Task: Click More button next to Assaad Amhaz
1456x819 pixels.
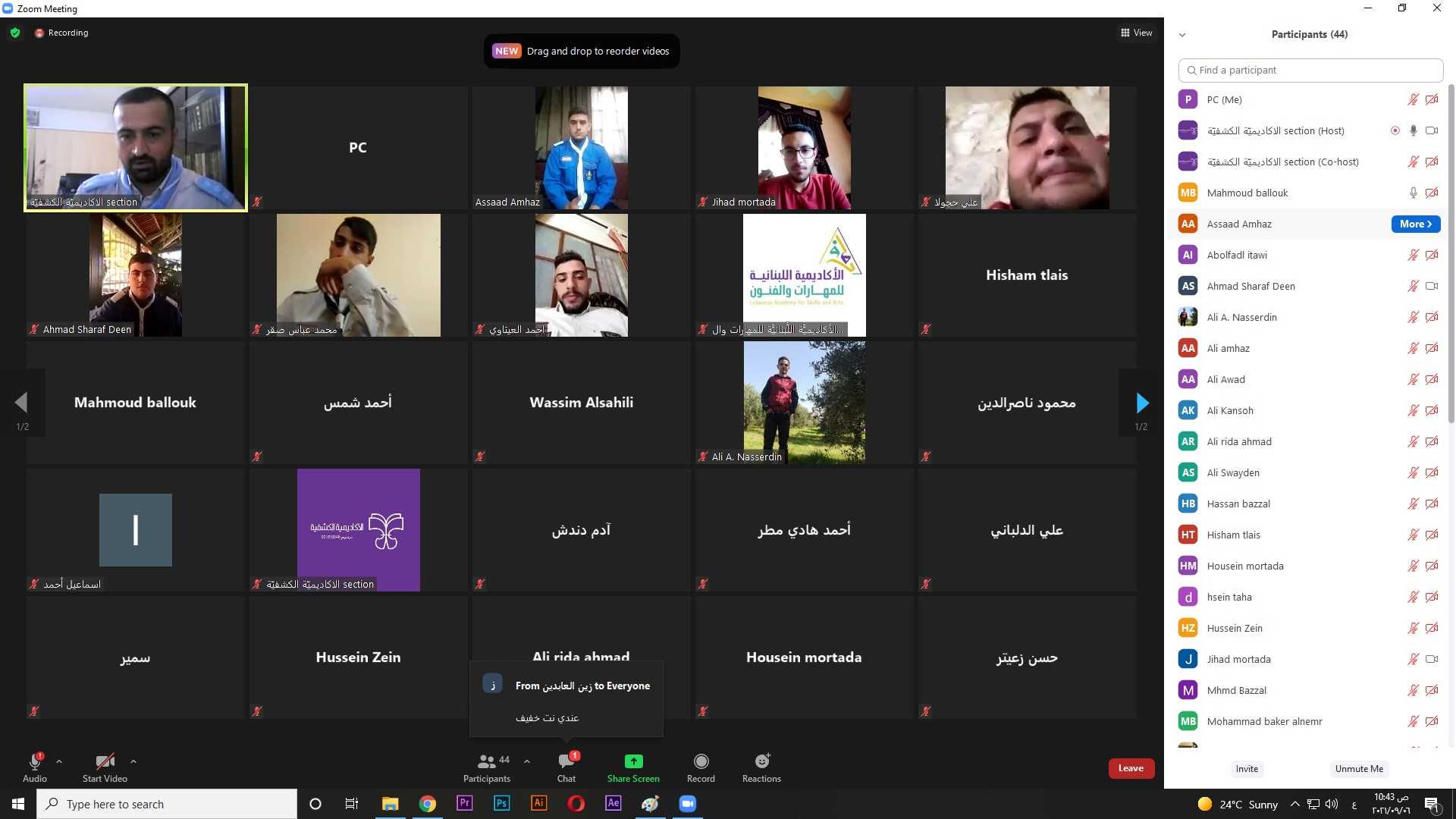Action: (x=1415, y=224)
